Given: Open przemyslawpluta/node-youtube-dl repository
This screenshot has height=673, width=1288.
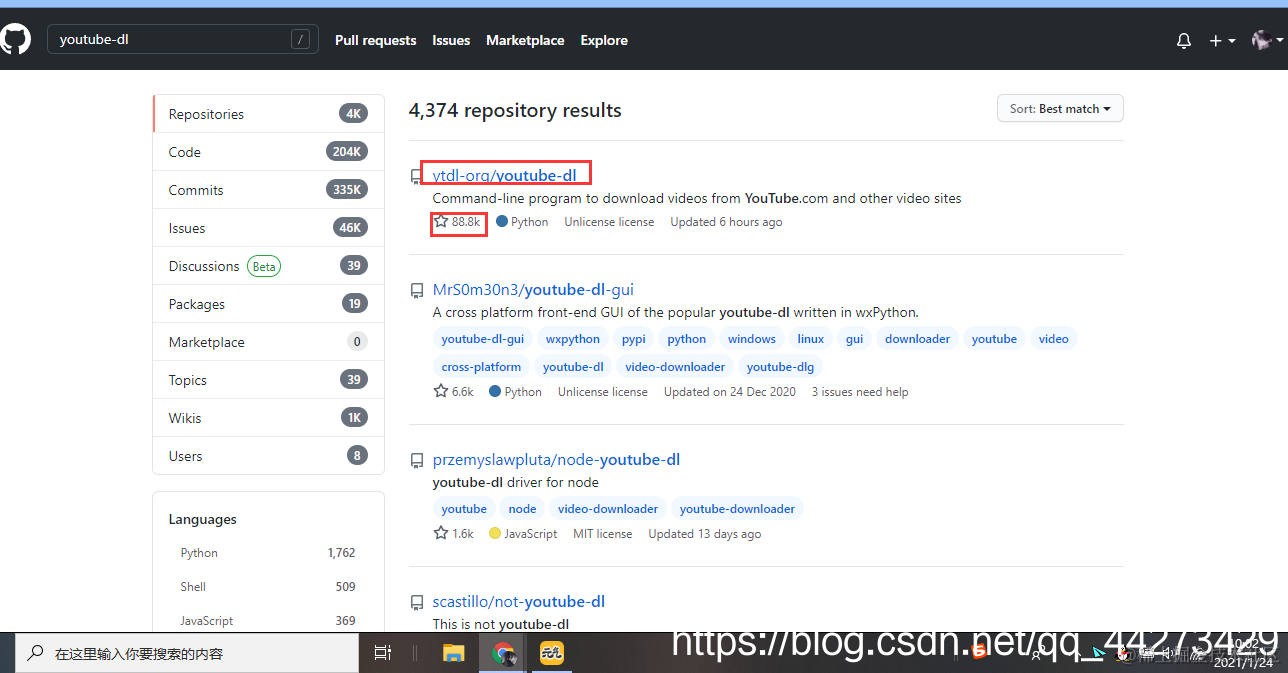Looking at the screenshot, I should (x=556, y=460).
